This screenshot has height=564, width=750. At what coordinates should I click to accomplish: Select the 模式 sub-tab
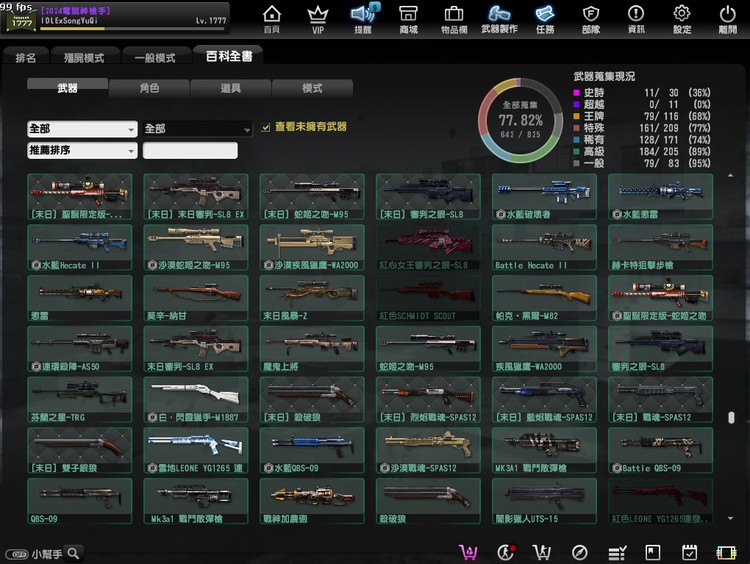pyautogui.click(x=312, y=88)
